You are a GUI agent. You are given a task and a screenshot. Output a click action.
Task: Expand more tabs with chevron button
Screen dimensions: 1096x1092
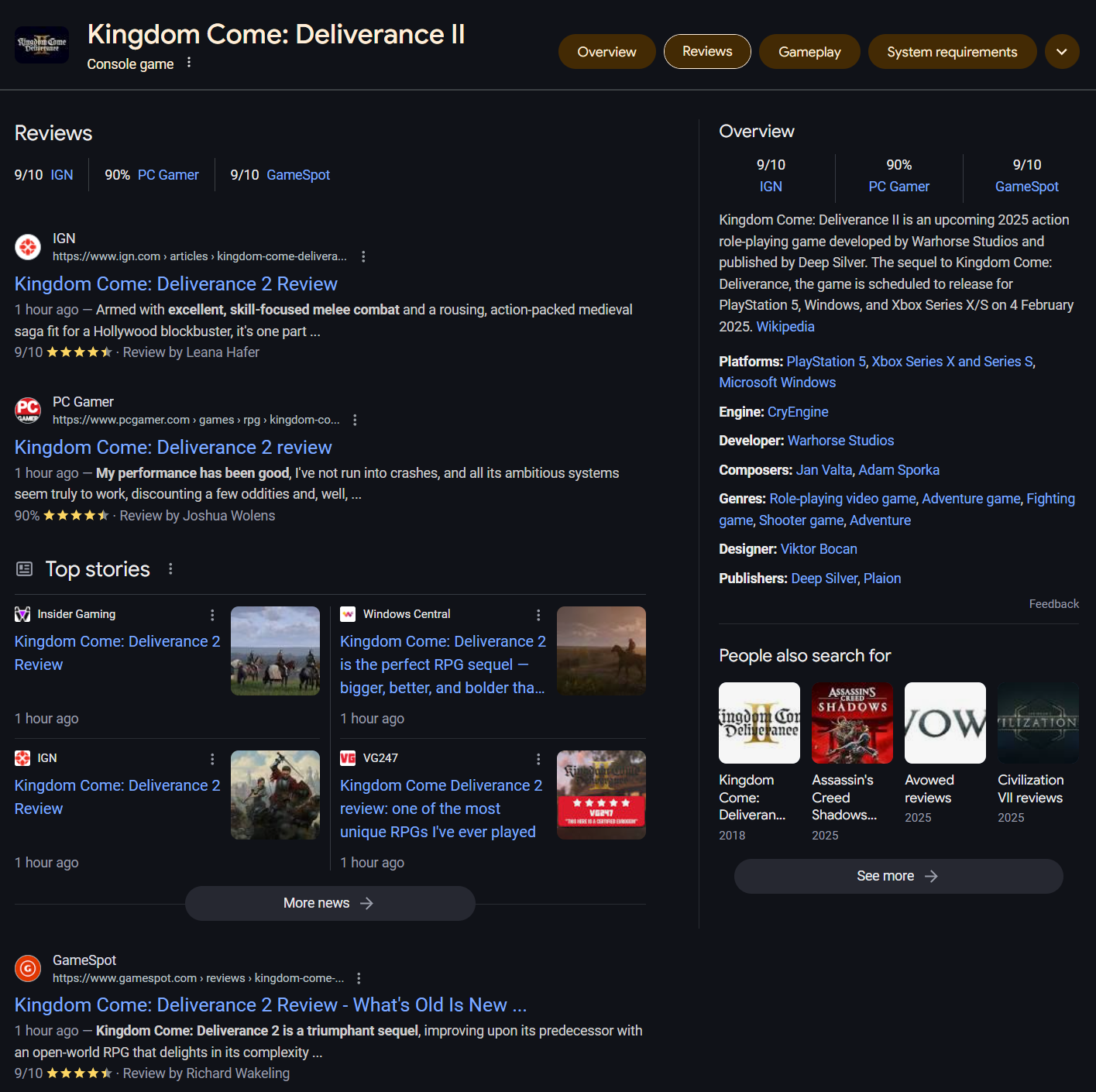(x=1062, y=52)
